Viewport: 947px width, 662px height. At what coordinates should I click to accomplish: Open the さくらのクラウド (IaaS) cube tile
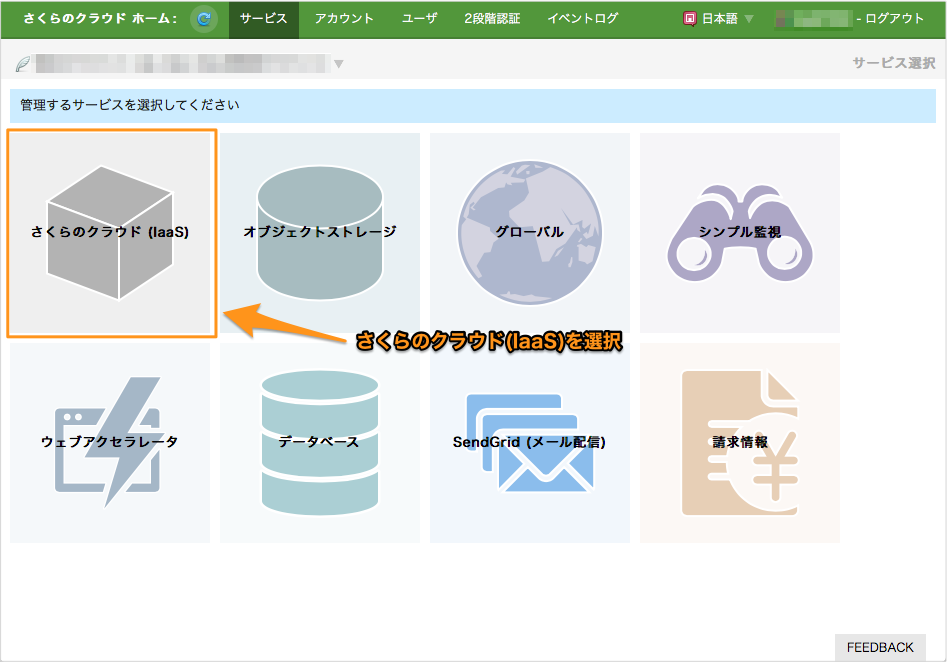coord(110,233)
